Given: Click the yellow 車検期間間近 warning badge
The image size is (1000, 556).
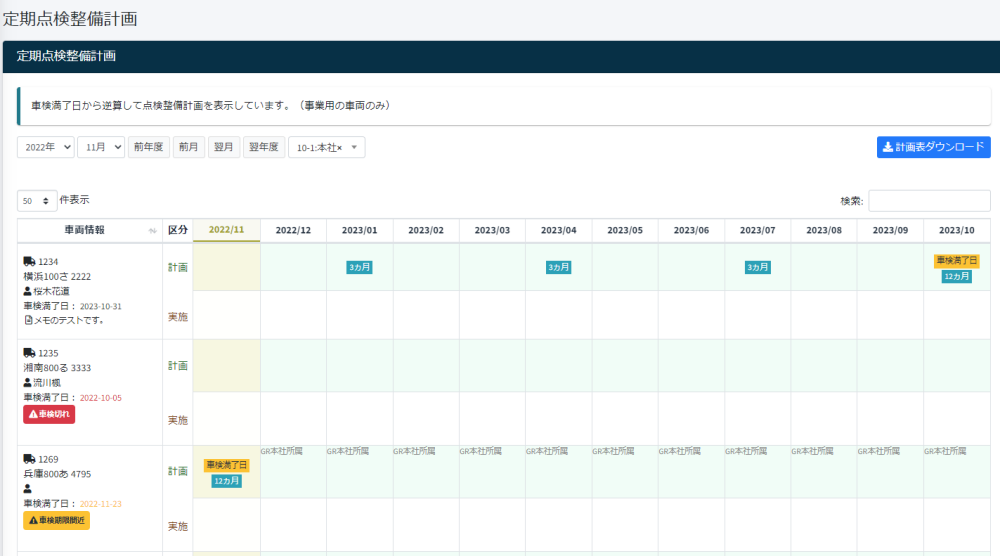Looking at the screenshot, I should coord(56,520).
